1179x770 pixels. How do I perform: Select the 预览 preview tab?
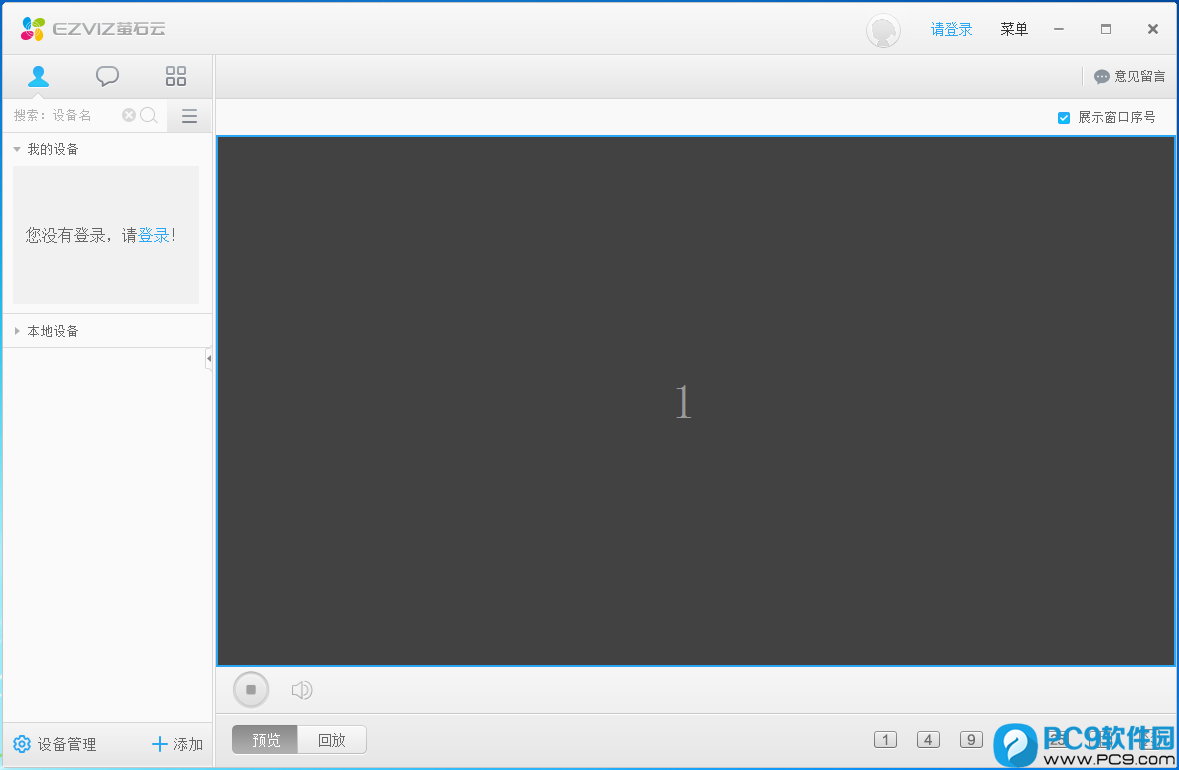[265, 740]
